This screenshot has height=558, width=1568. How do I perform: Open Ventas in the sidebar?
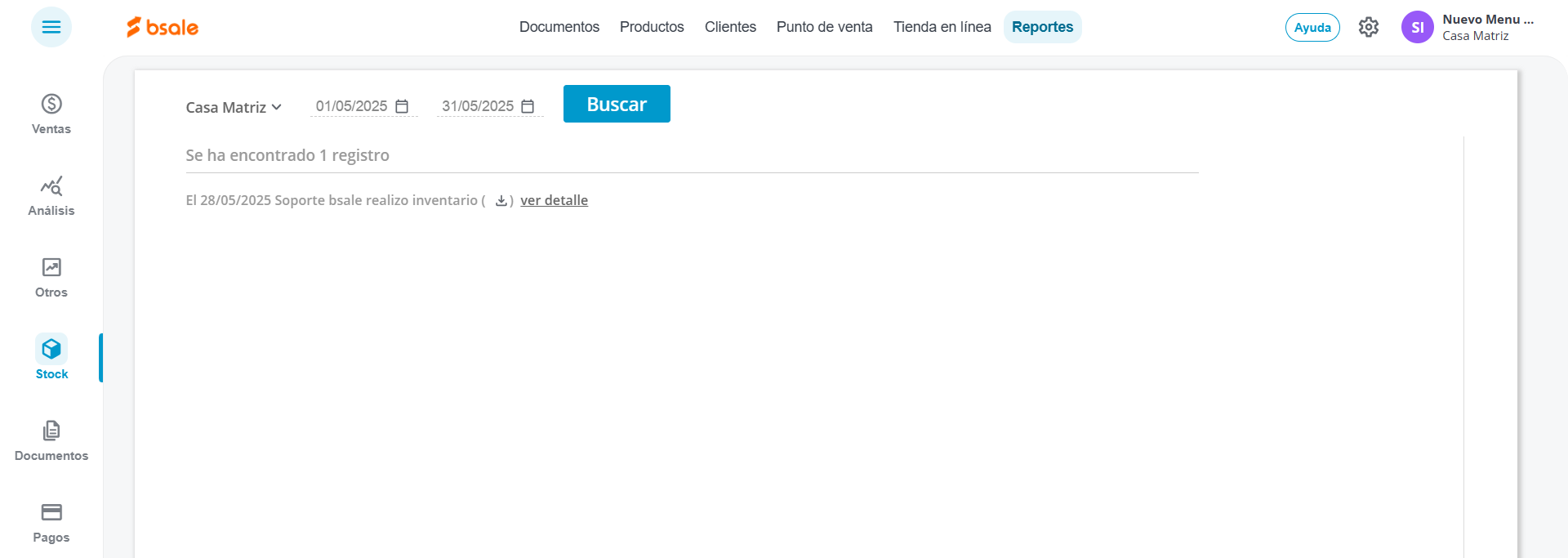[51, 114]
